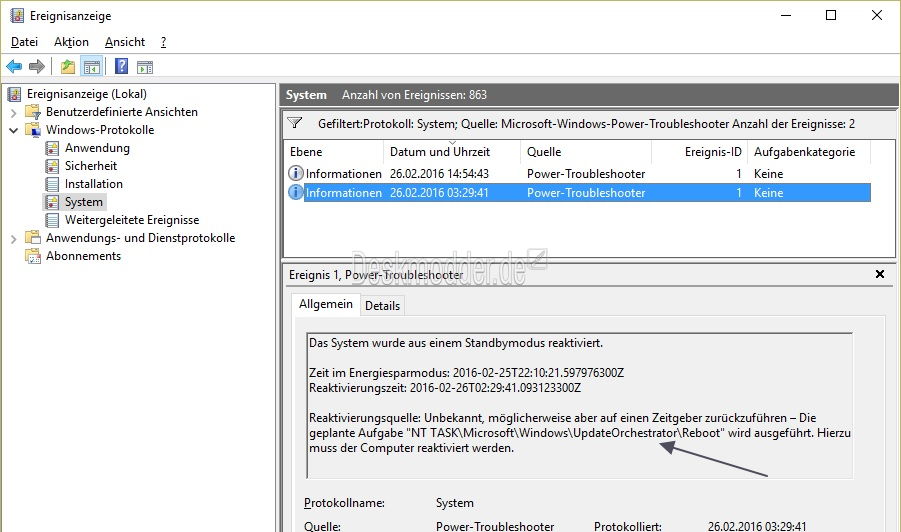Click the Protokolliert value 26.02.2016 03:29:41
The height and width of the screenshot is (532, 901).
(x=757, y=526)
